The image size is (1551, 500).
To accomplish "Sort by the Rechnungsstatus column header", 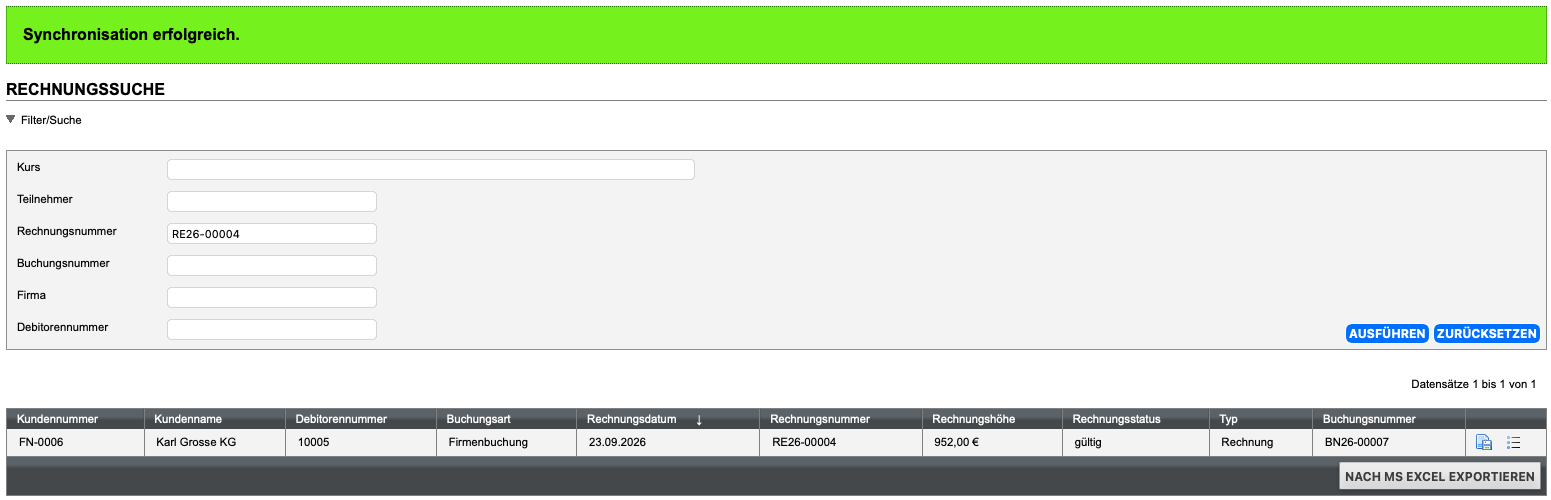I will [1117, 419].
